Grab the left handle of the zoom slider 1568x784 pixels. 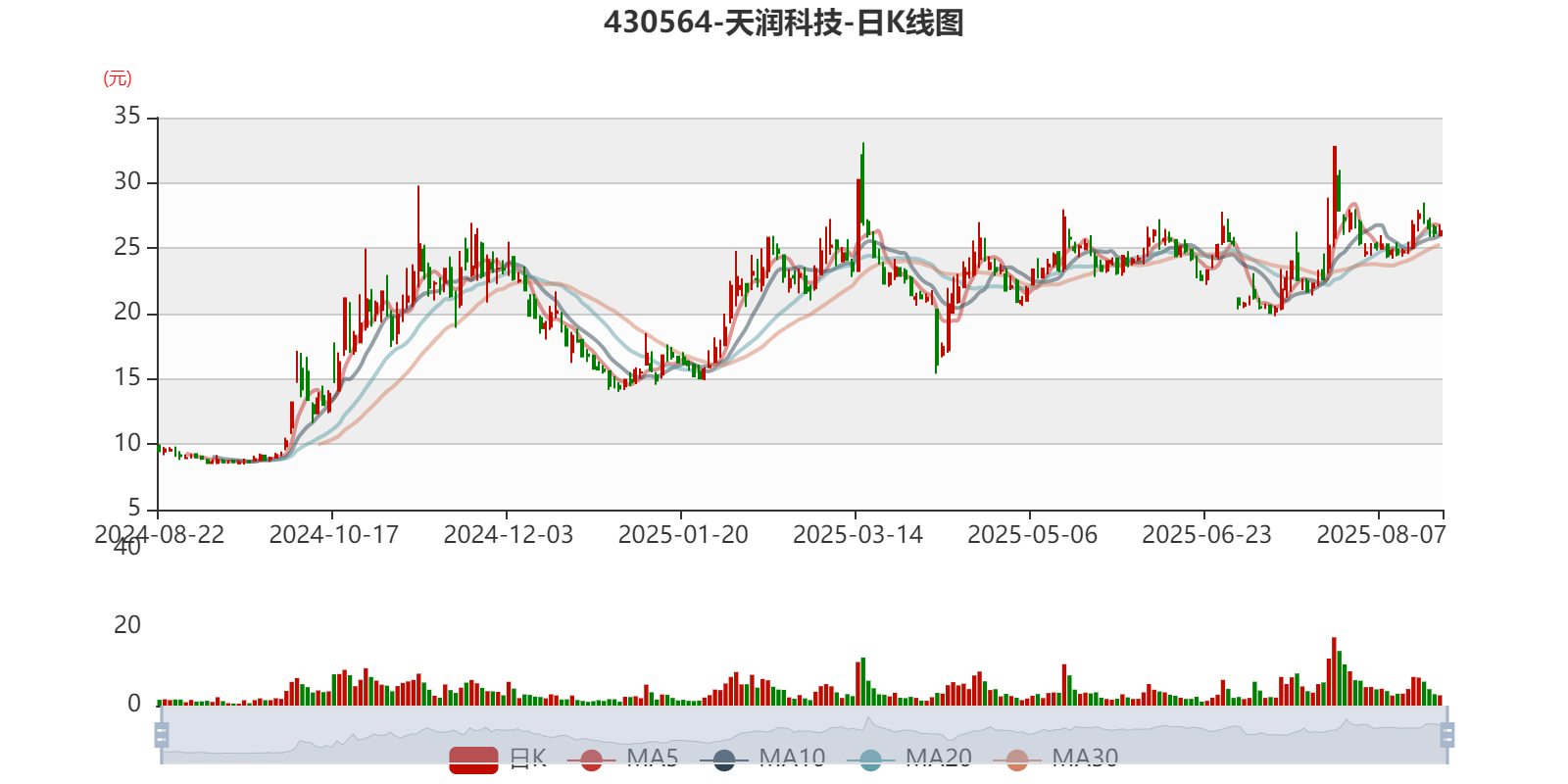[x=162, y=735]
